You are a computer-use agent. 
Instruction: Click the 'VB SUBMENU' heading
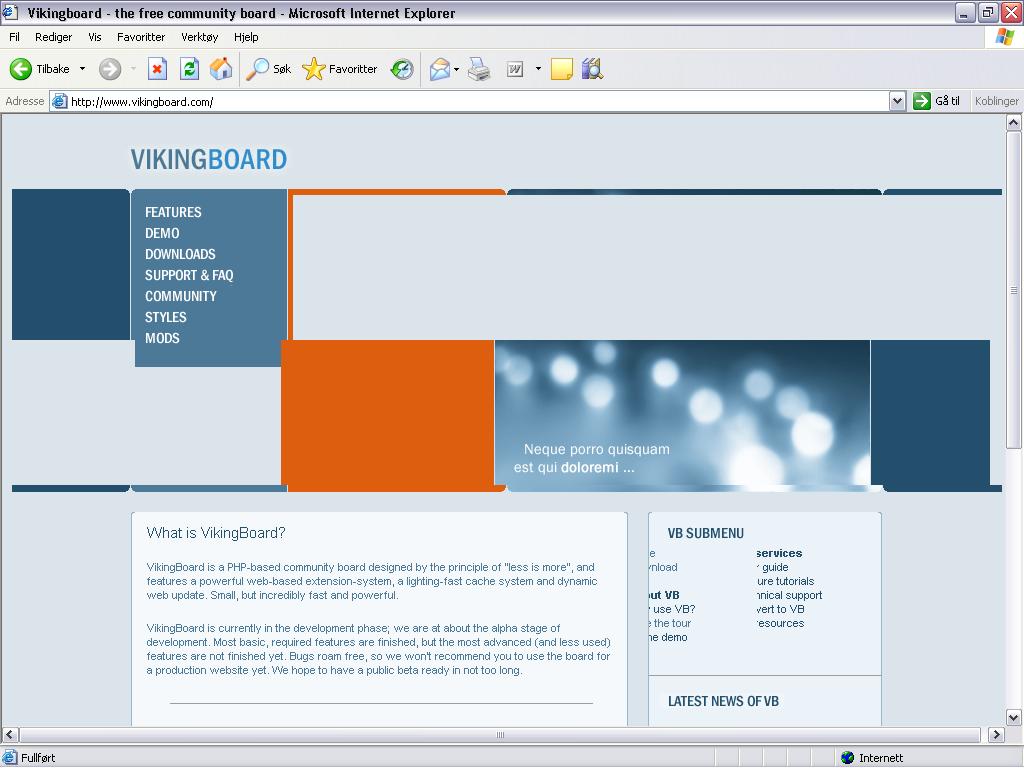click(705, 534)
